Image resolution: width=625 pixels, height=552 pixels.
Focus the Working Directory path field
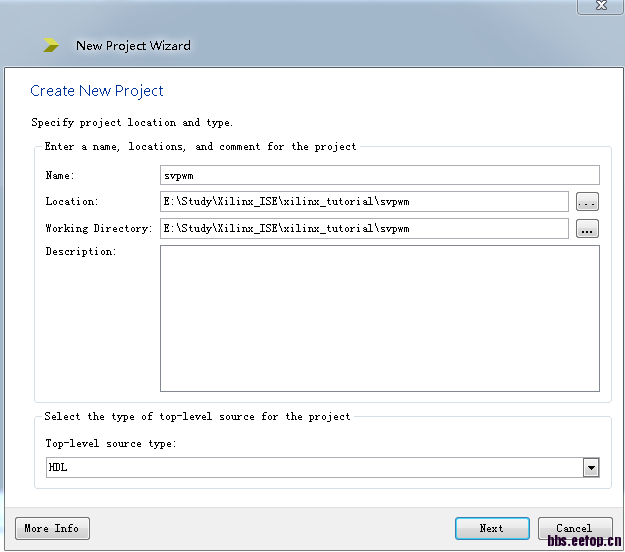tap(364, 229)
